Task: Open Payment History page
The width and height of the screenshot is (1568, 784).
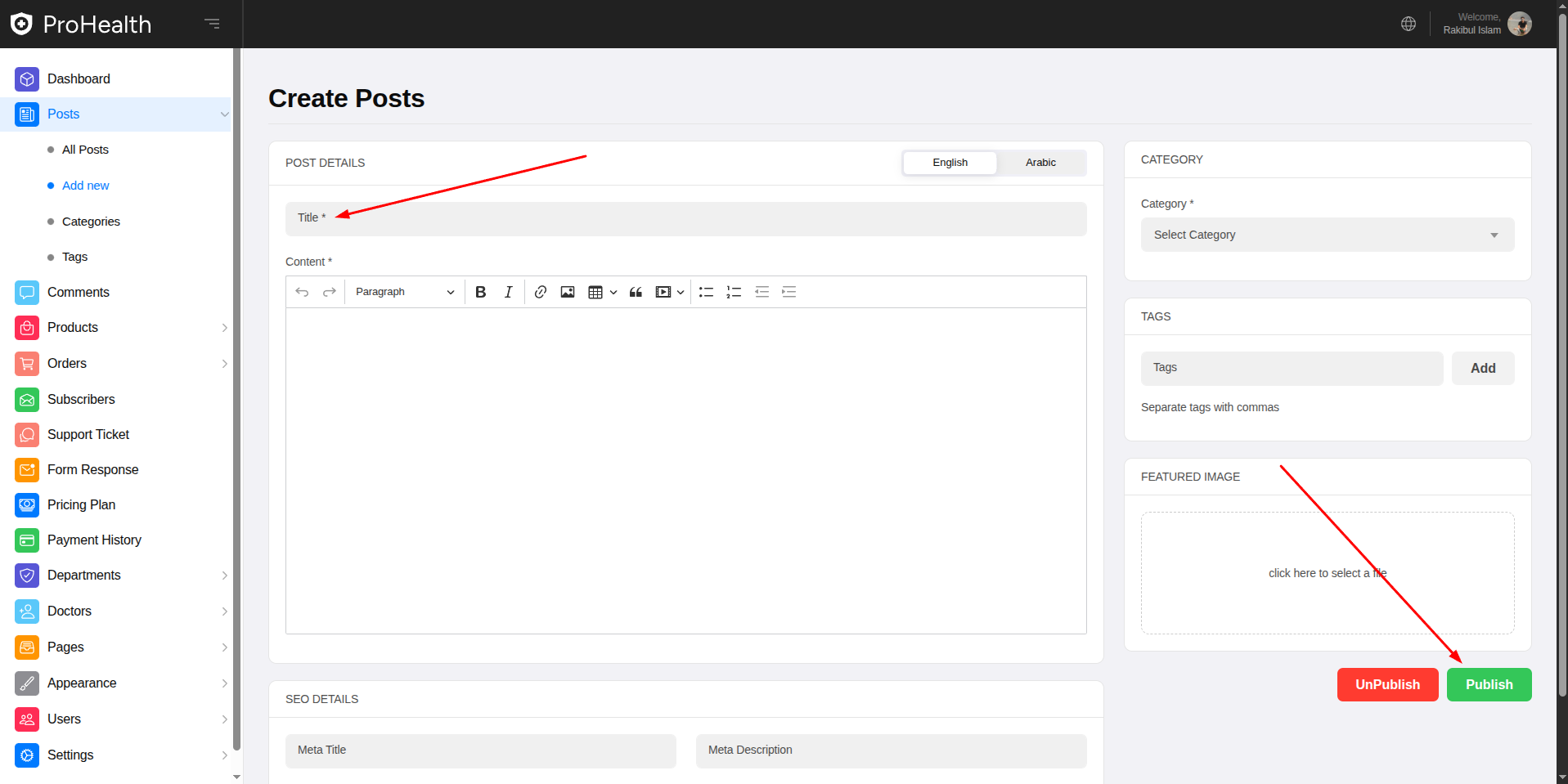Action: (x=94, y=540)
